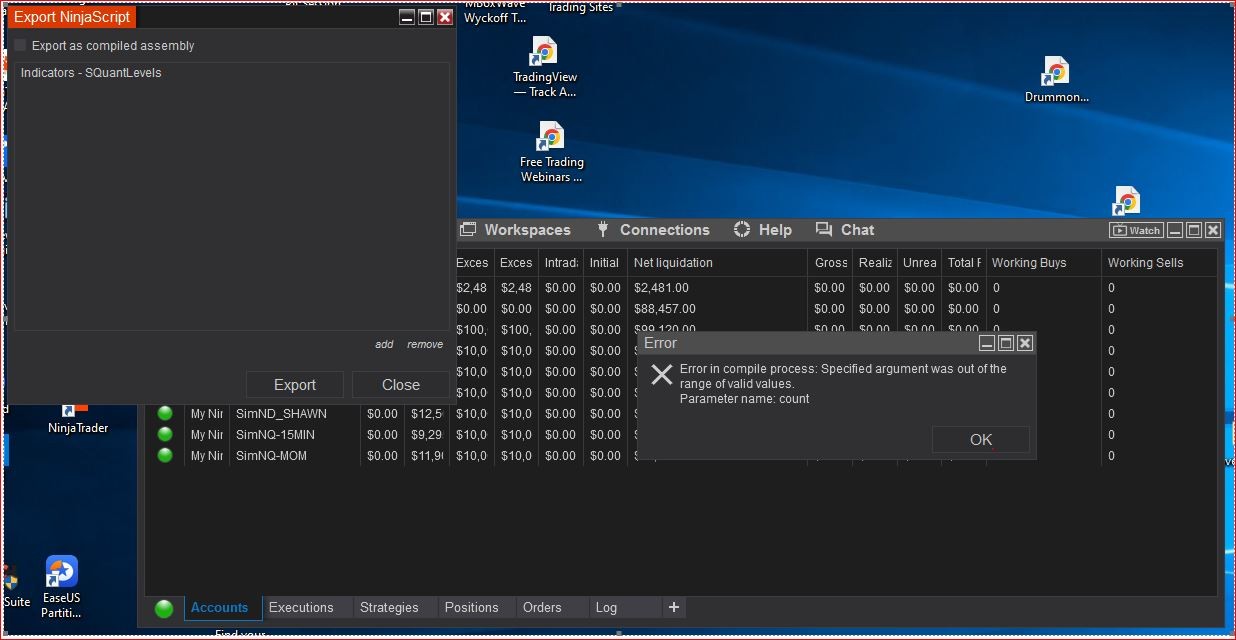Open the Chat menu

pos(845,230)
